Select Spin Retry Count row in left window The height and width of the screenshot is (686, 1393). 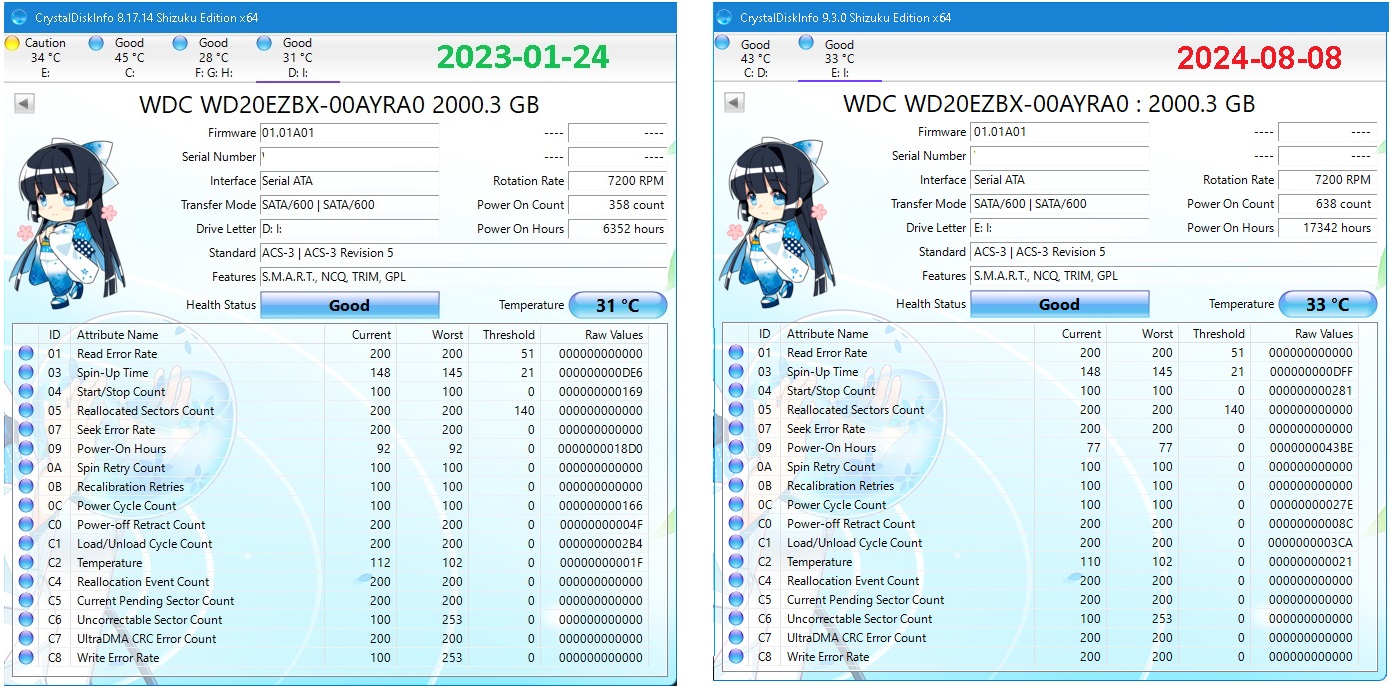[331, 468]
